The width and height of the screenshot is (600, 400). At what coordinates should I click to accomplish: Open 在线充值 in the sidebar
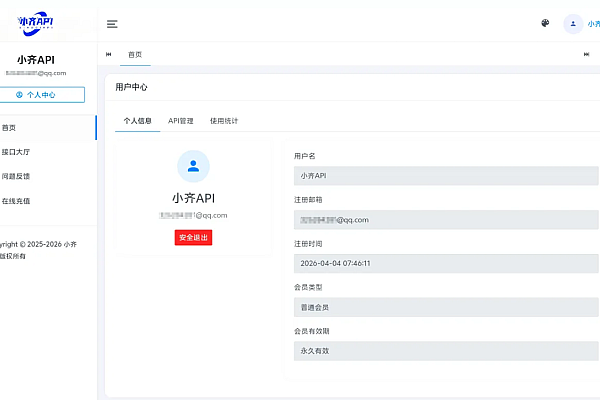(48, 201)
